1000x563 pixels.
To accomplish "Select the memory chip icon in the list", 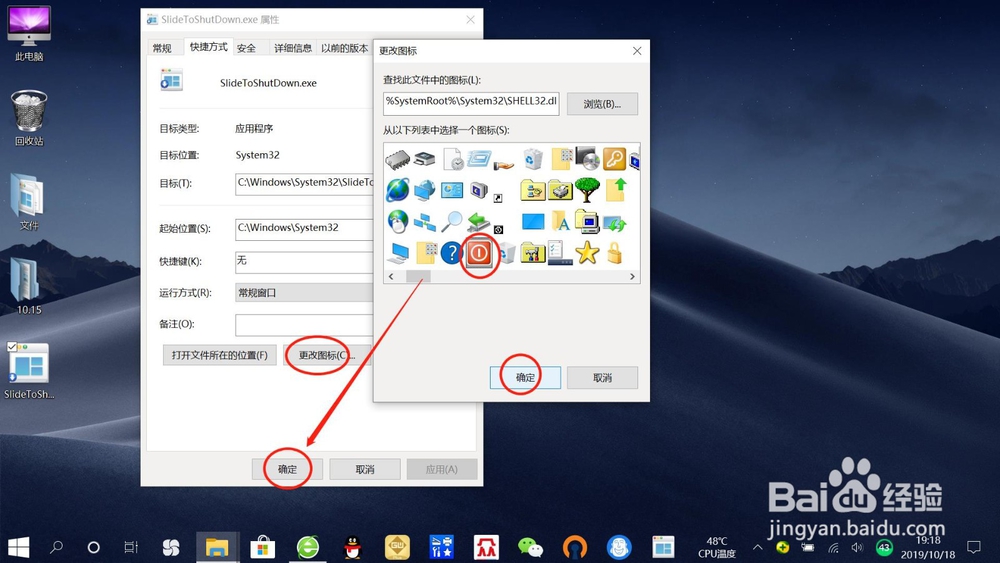I will point(397,159).
